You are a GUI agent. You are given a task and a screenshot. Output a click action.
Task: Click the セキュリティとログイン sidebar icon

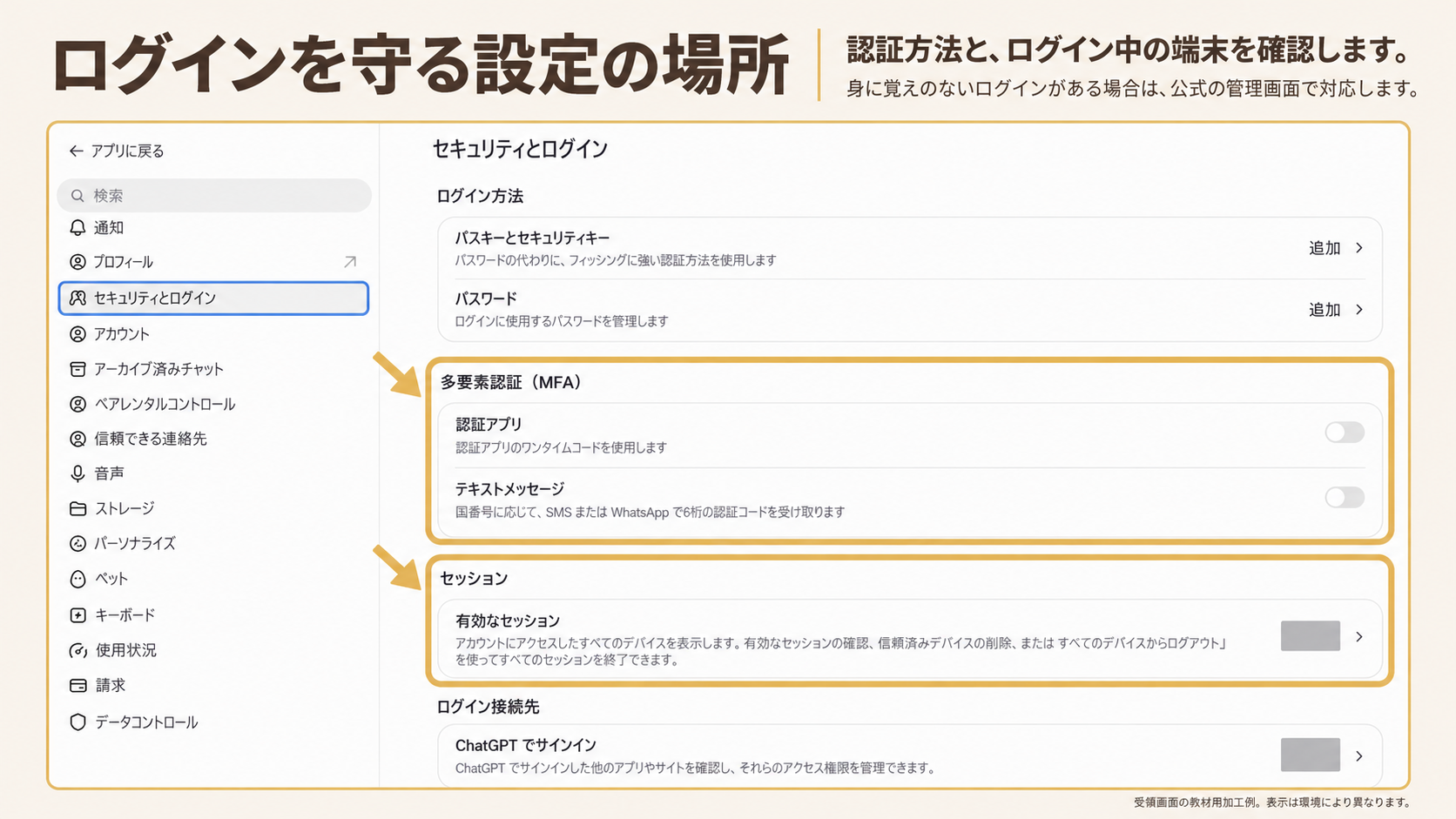pos(78,299)
